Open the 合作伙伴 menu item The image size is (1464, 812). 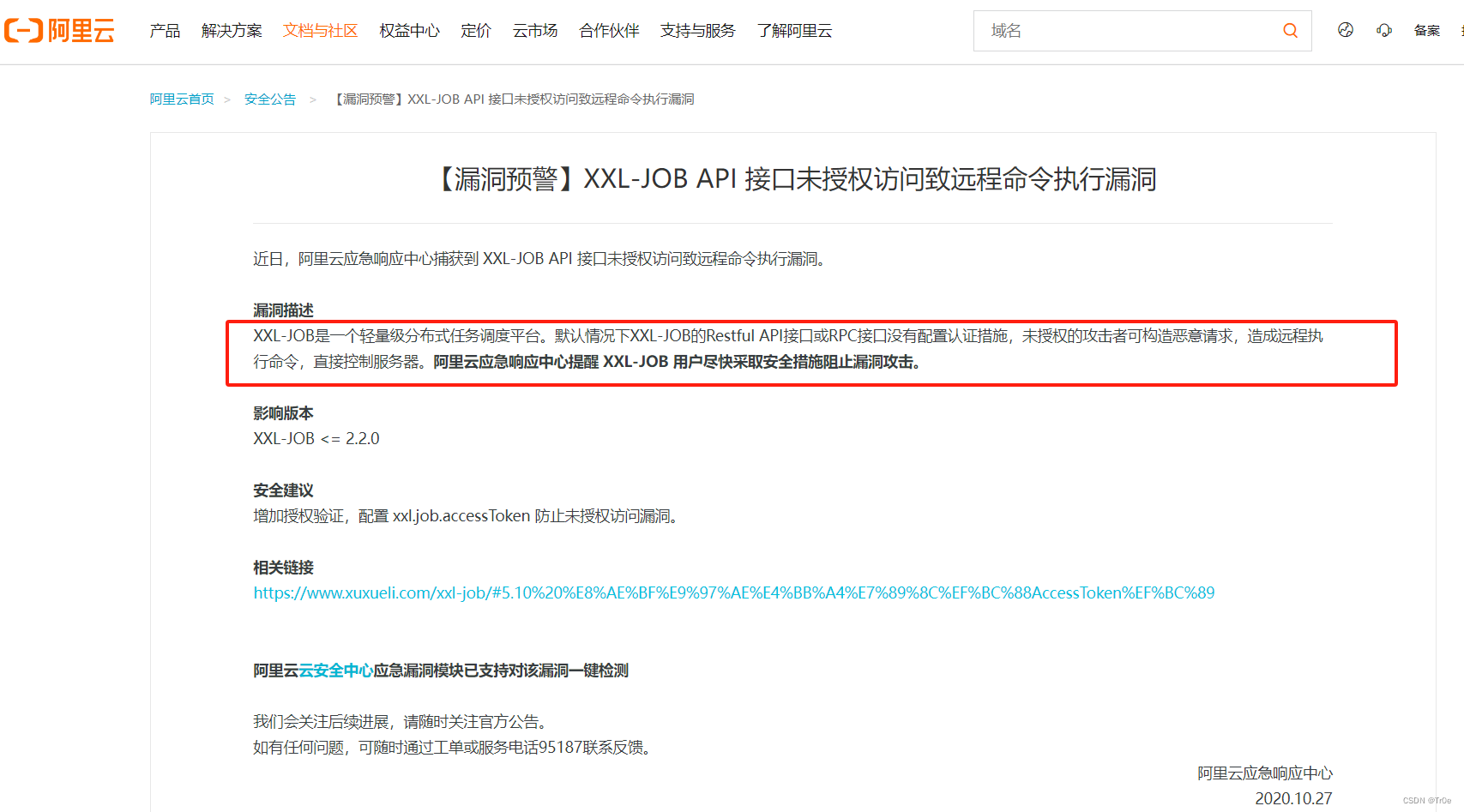click(x=609, y=31)
